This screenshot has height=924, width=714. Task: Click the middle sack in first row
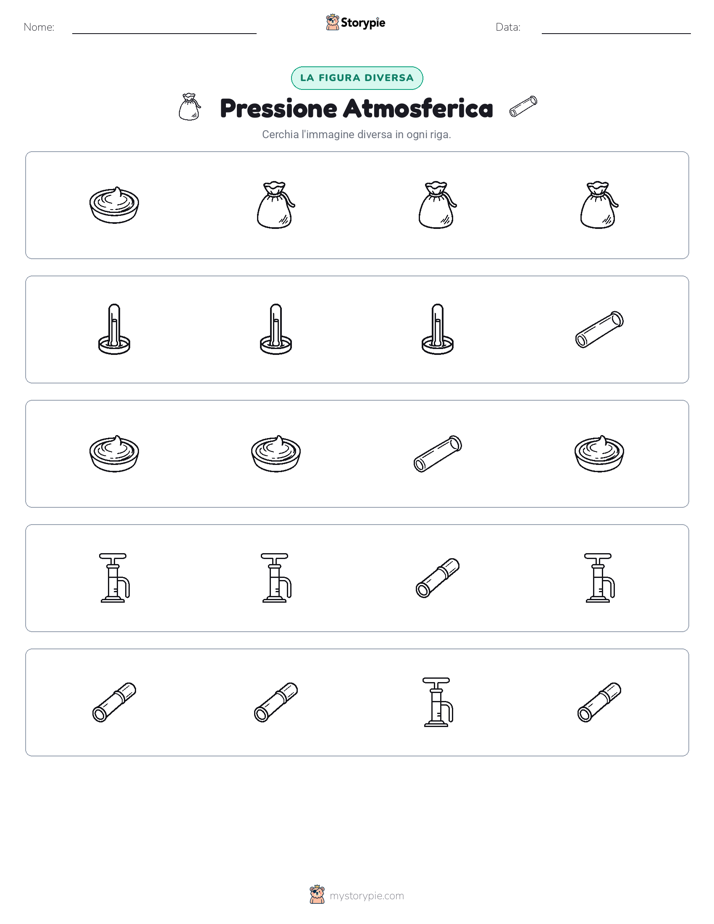[x=438, y=205]
